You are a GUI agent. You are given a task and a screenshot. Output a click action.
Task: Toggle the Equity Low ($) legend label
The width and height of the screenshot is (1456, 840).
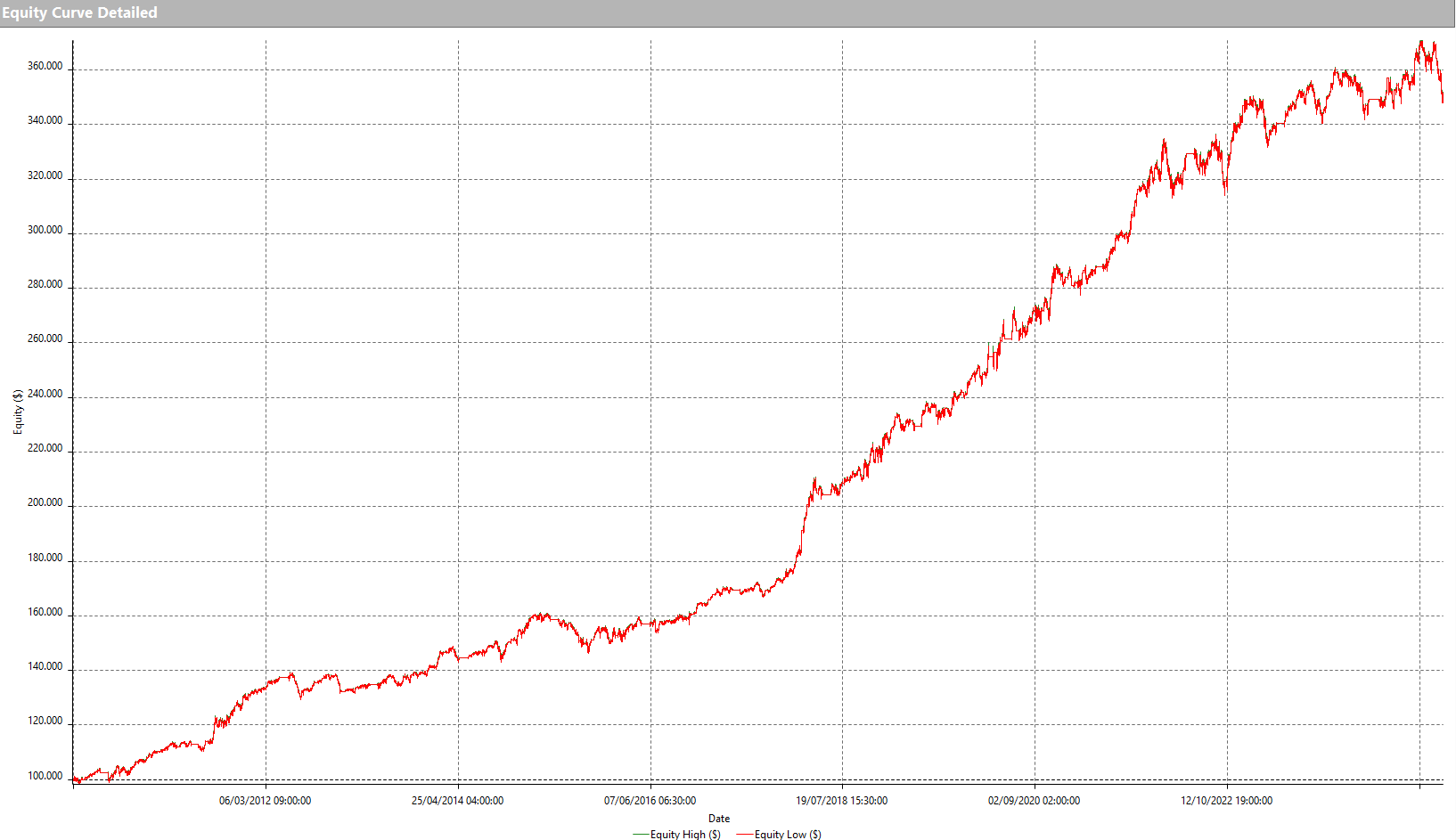[788, 835]
